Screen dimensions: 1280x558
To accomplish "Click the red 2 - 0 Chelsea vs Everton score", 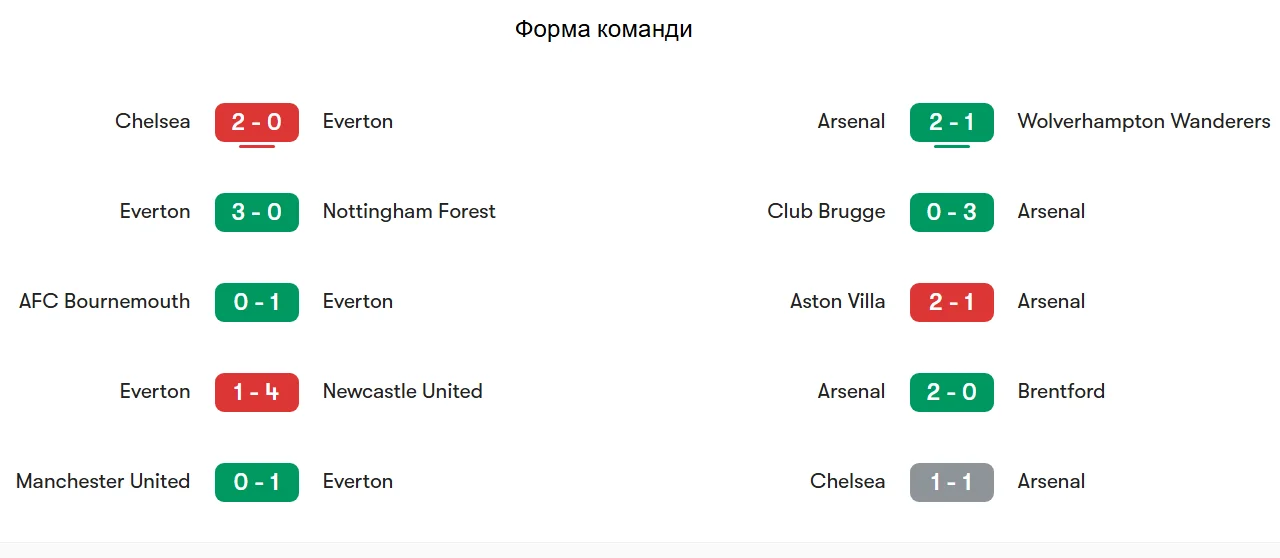I will [257, 122].
